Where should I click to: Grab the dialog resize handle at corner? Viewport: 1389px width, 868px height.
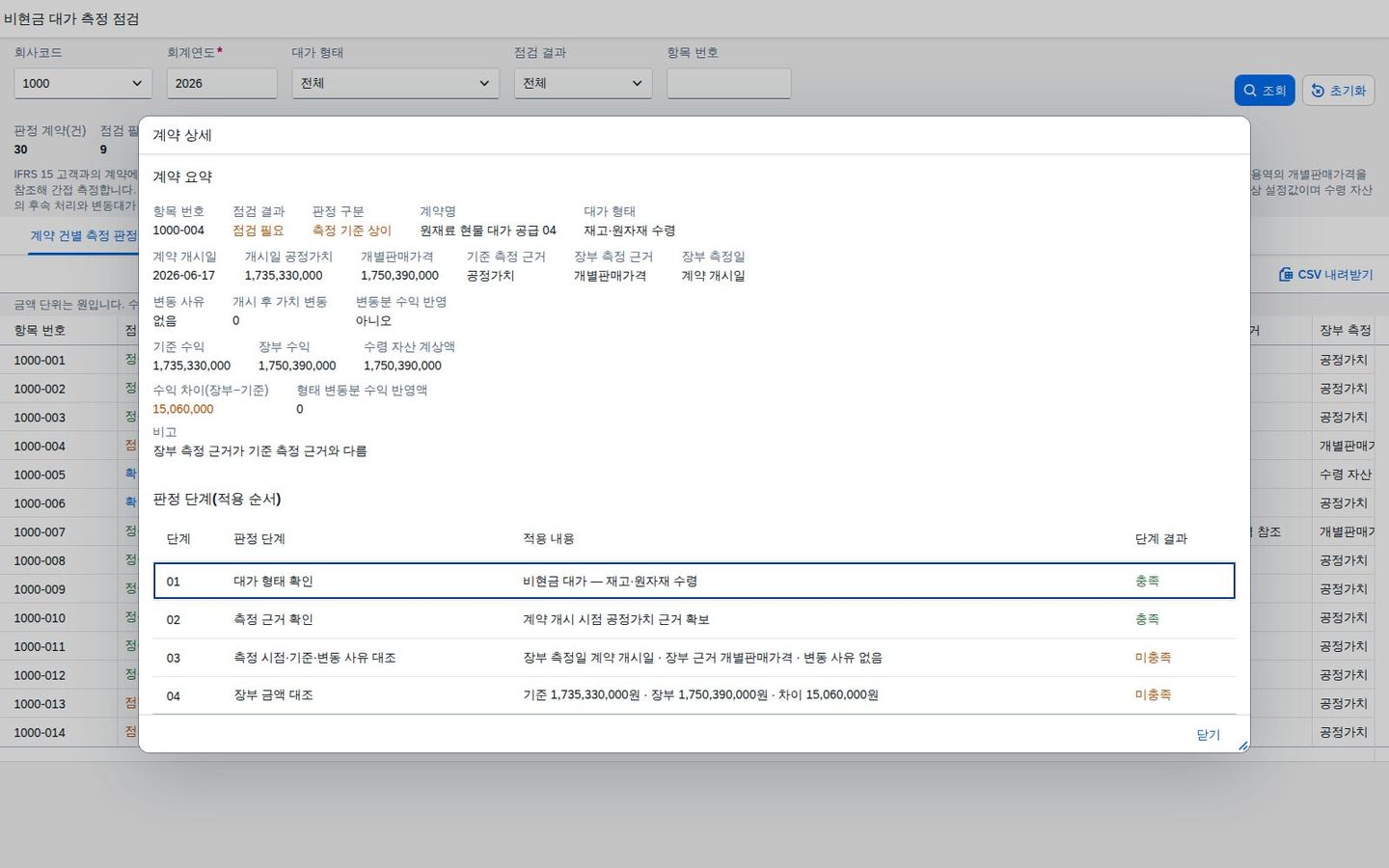[x=1243, y=746]
